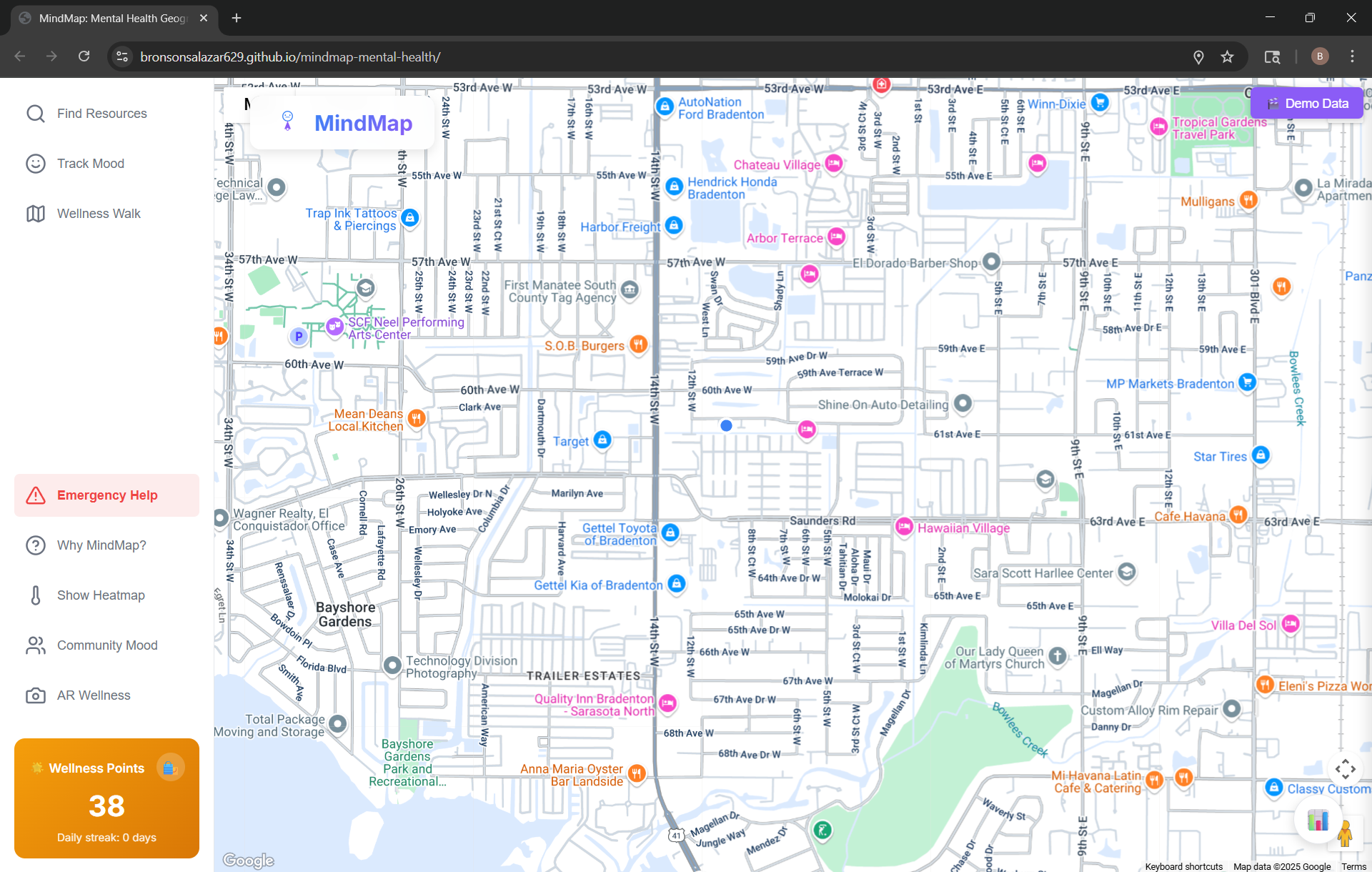
Task: Click the Demo Data button
Action: pos(1306,104)
